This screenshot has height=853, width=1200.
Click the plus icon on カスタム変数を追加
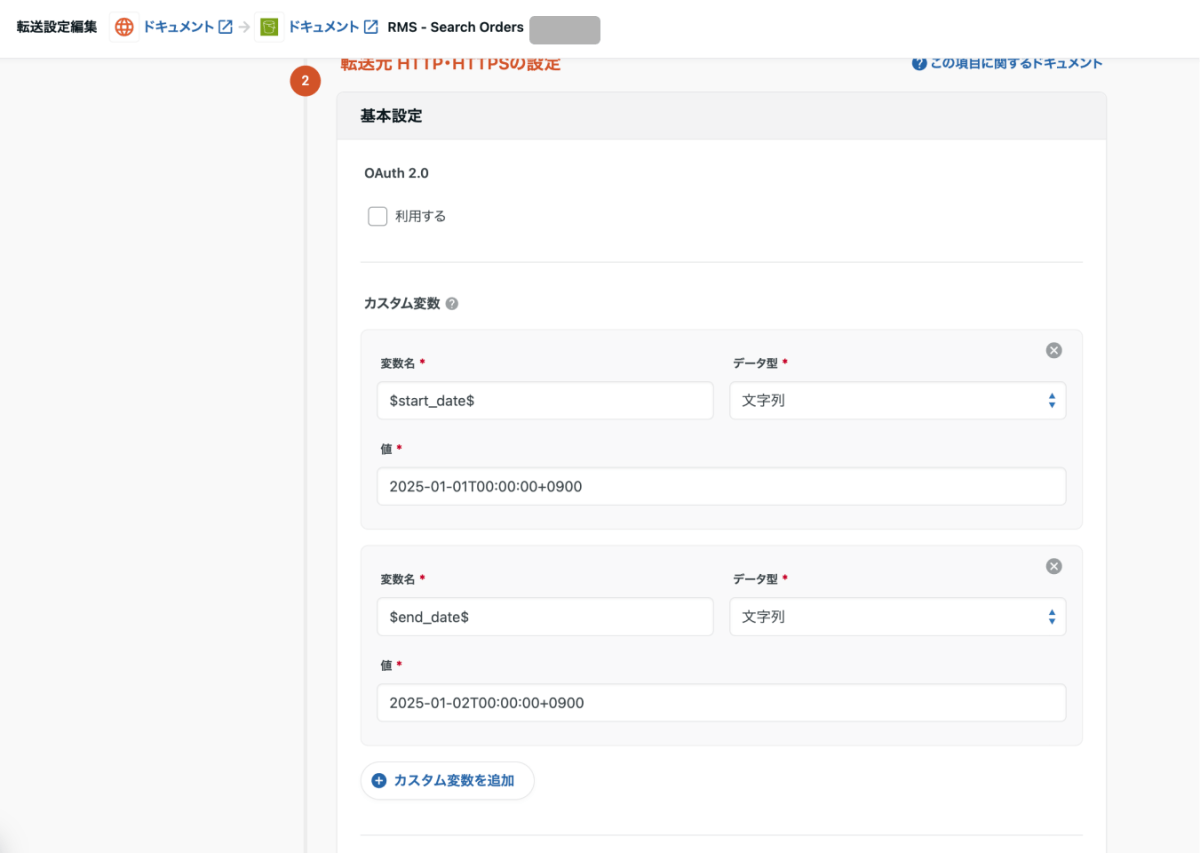378,780
